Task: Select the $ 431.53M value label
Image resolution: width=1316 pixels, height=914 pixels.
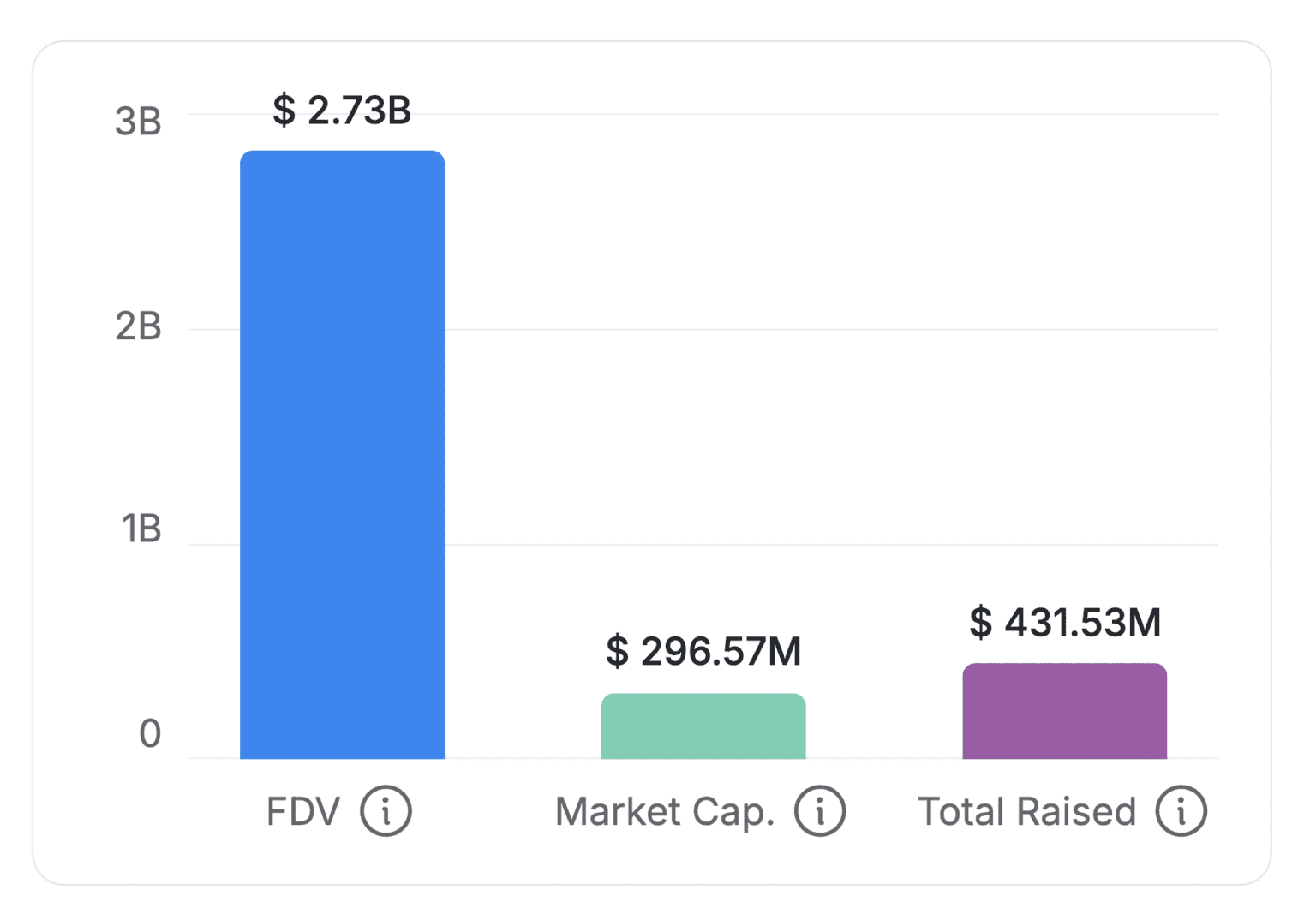Action: 1065,622
